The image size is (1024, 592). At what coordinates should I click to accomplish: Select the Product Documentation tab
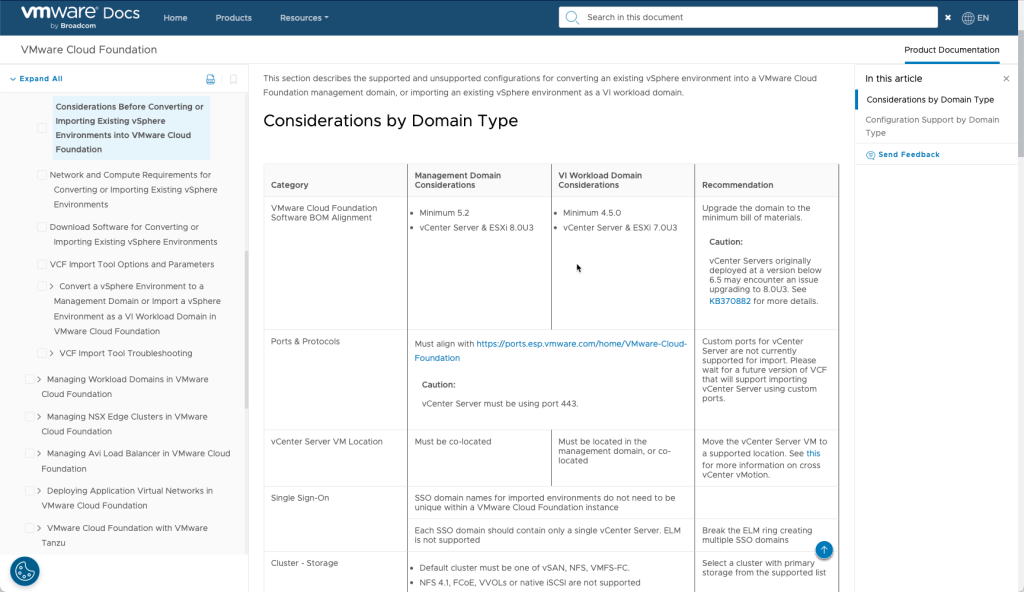click(x=951, y=50)
